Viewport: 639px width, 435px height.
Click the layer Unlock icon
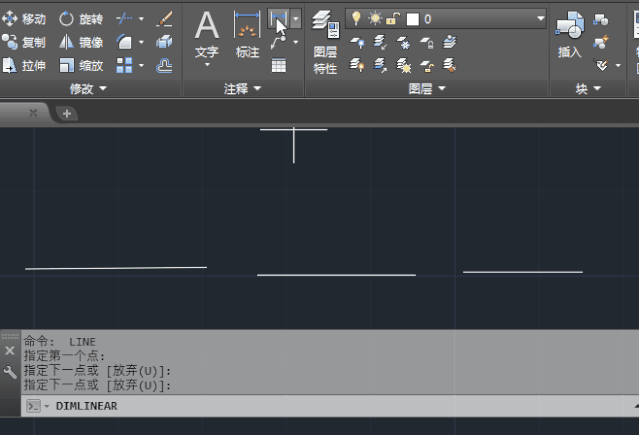tap(427, 66)
